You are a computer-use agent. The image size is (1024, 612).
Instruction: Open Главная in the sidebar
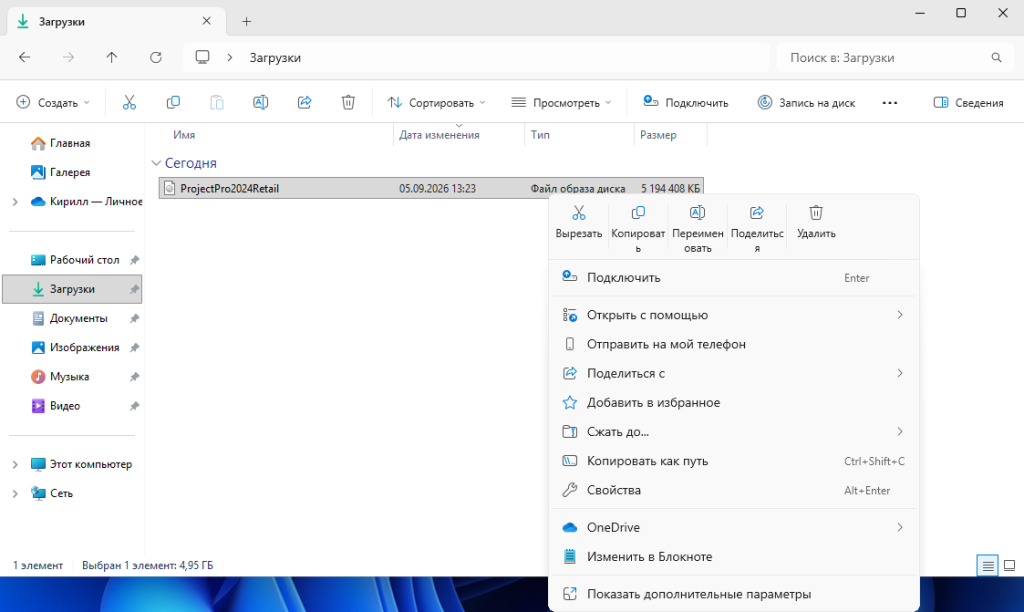click(72, 143)
